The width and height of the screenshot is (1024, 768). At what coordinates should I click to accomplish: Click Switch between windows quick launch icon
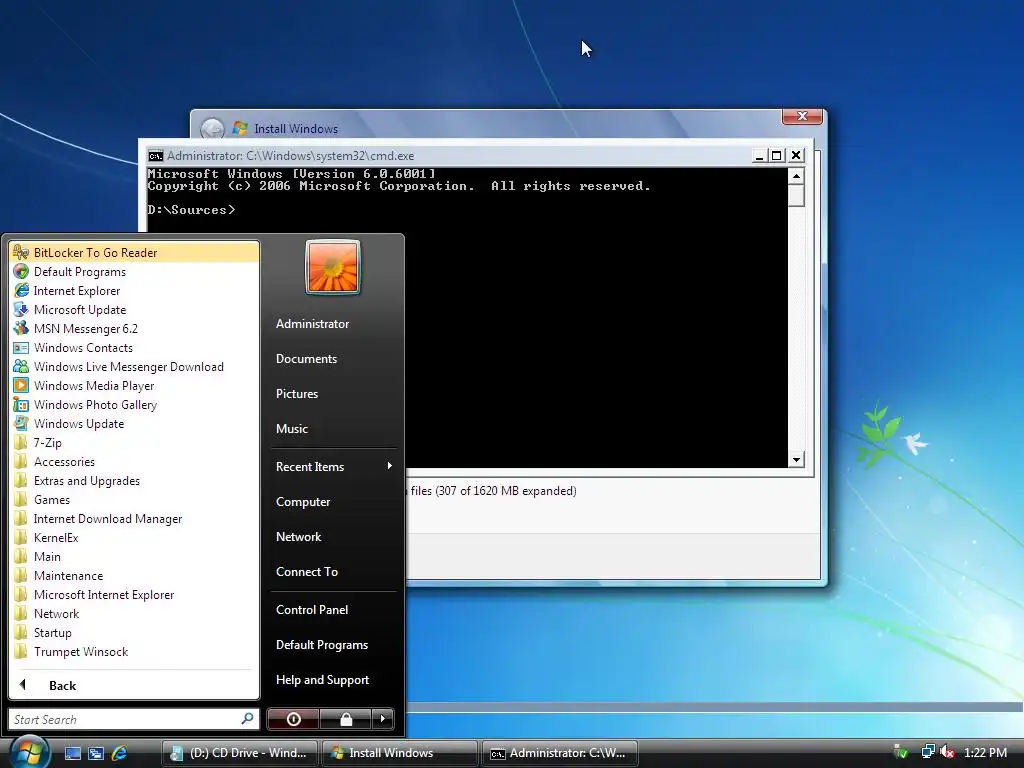tap(96, 753)
